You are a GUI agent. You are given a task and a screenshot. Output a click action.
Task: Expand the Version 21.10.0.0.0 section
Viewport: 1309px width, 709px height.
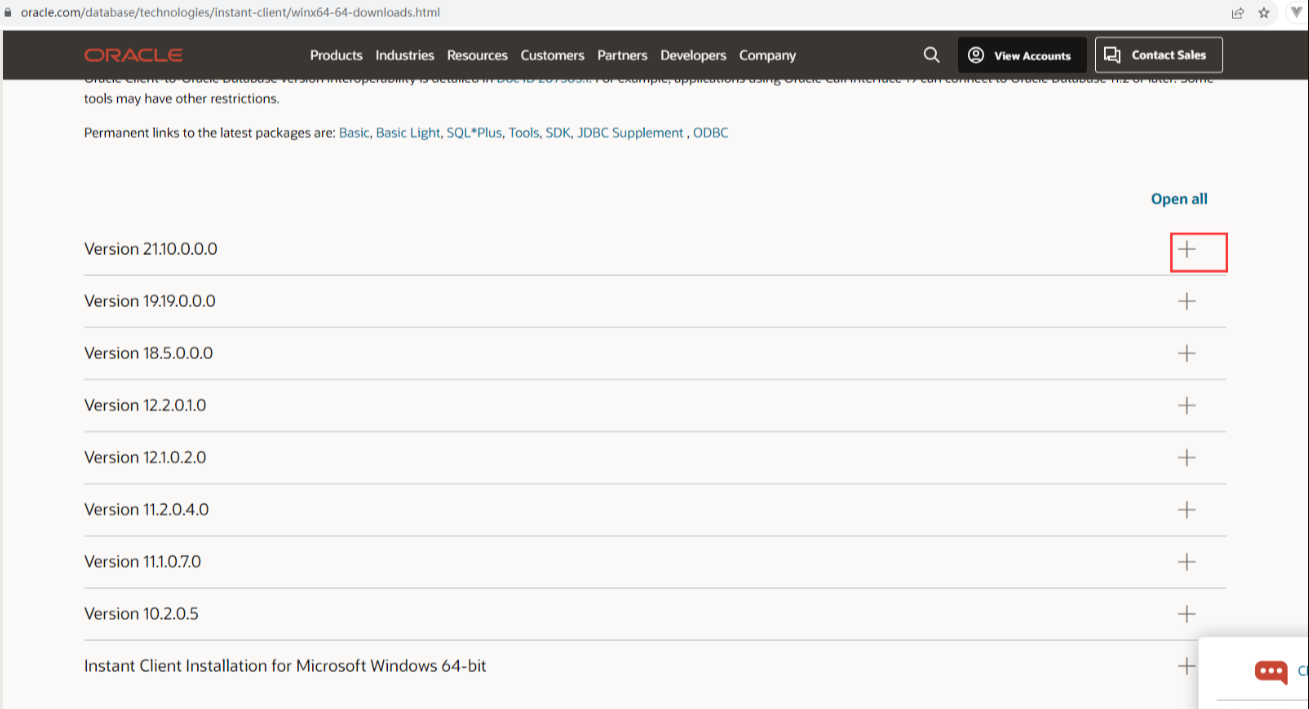point(1187,249)
